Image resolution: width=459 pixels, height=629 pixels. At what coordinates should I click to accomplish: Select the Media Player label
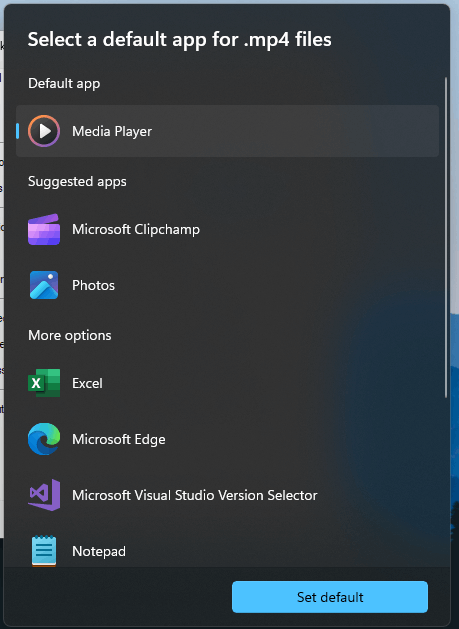click(112, 131)
